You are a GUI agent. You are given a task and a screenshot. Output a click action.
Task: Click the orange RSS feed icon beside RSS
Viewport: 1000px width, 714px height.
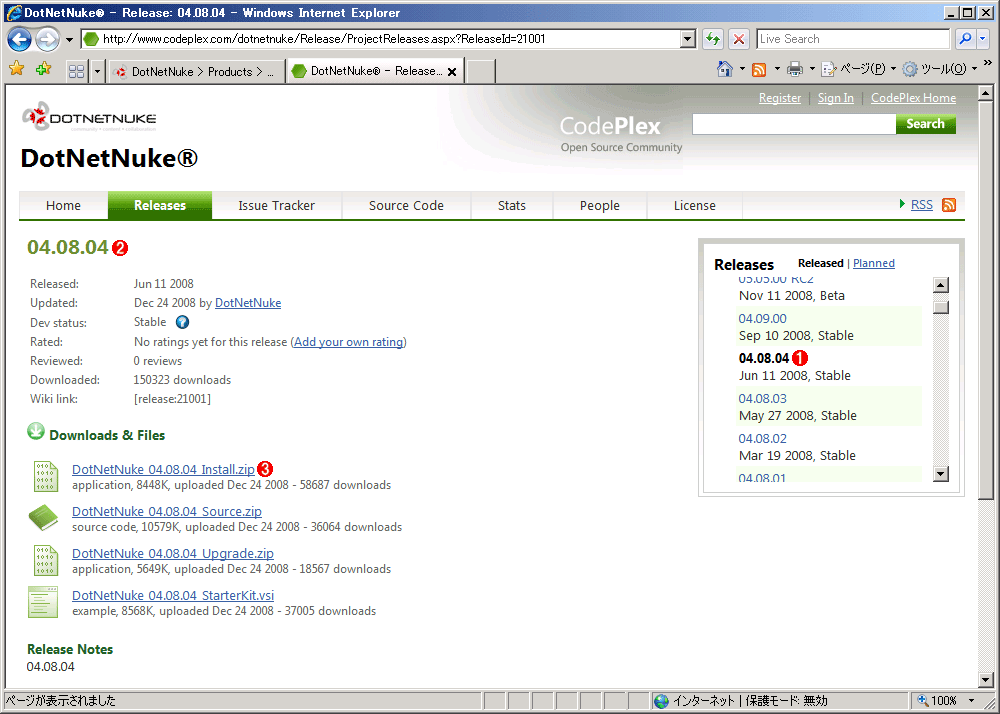click(949, 205)
